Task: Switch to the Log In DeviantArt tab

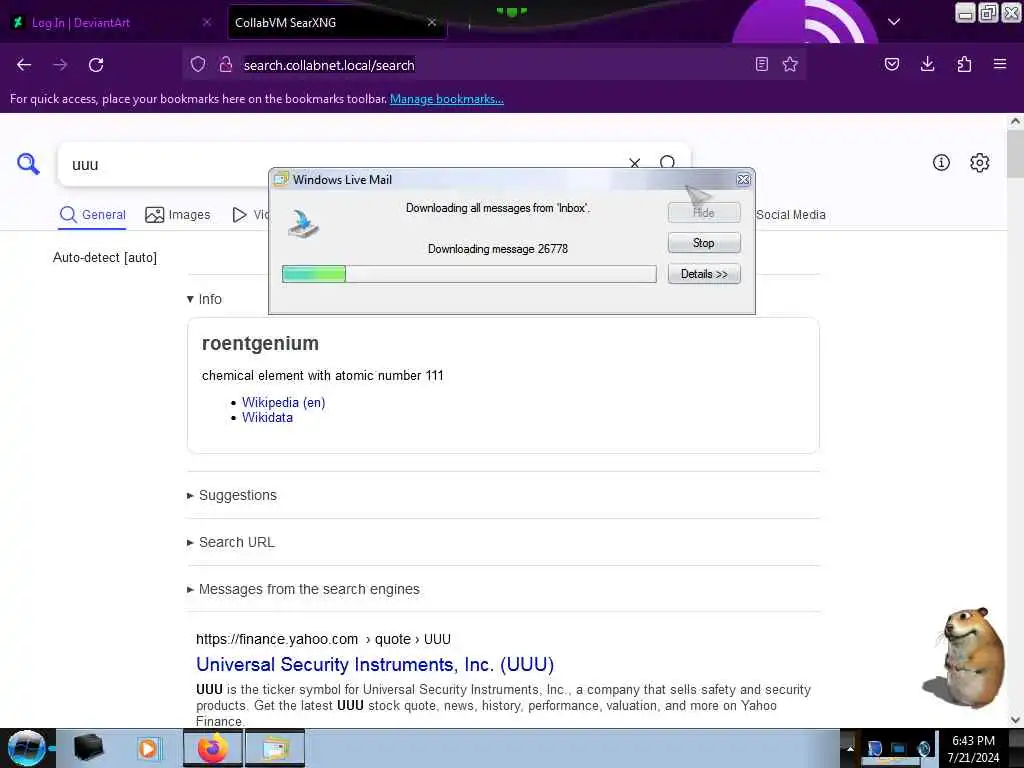Action: [111, 22]
